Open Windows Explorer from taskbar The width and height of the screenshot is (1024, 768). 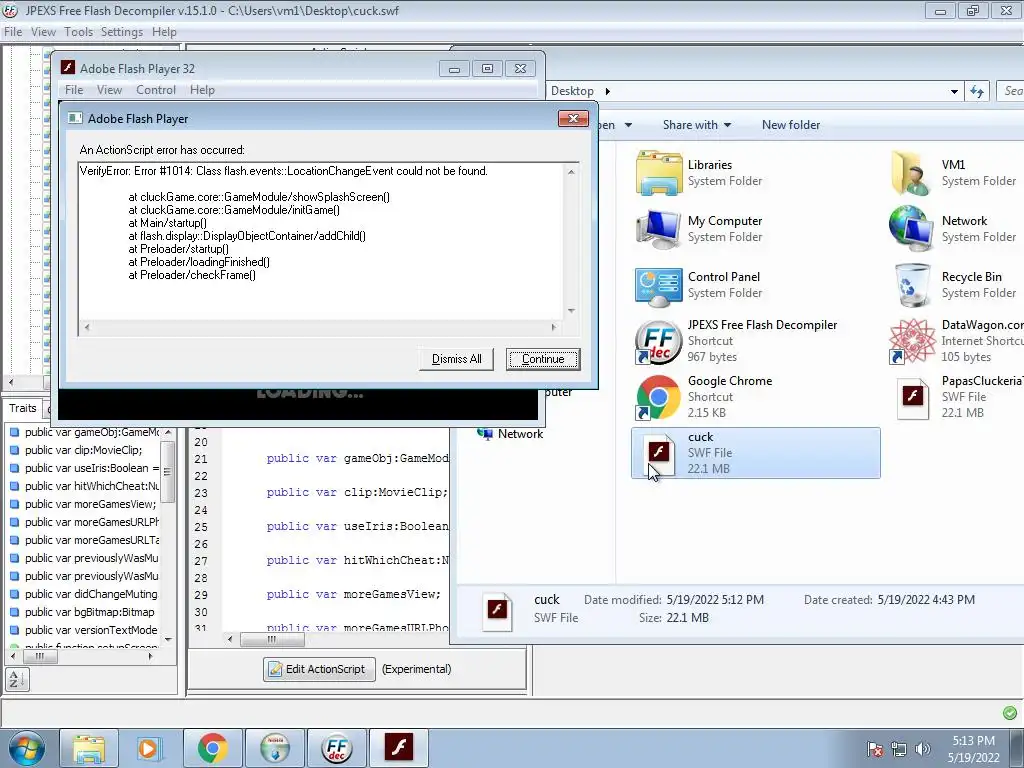click(89, 748)
